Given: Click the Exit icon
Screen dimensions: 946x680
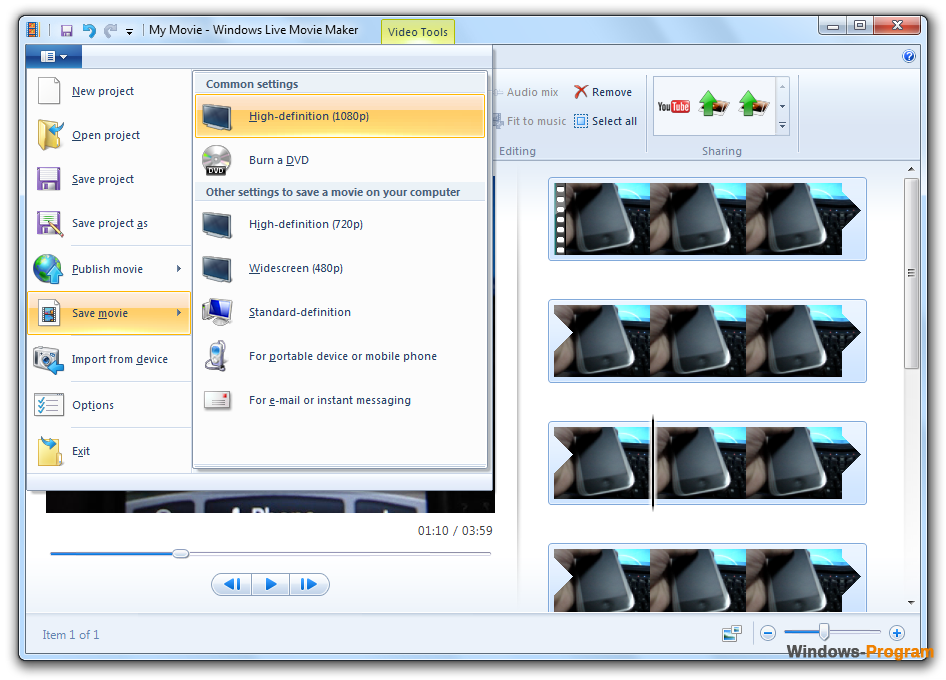Looking at the screenshot, I should pos(49,451).
